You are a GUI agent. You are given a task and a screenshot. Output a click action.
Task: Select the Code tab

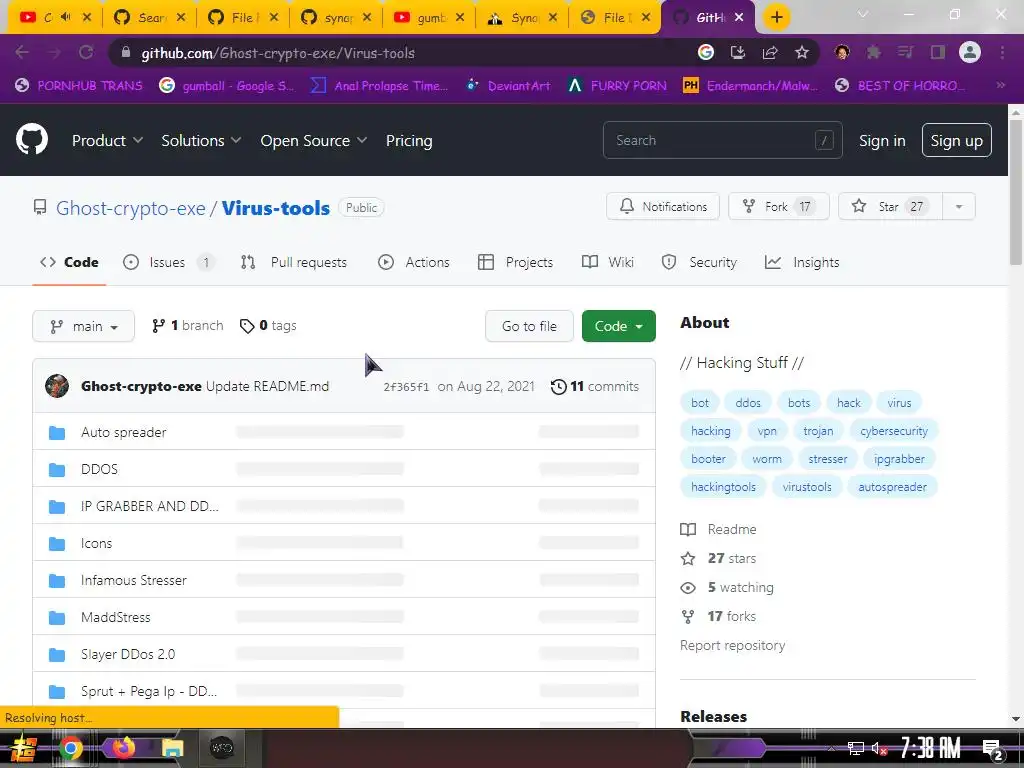pos(69,262)
